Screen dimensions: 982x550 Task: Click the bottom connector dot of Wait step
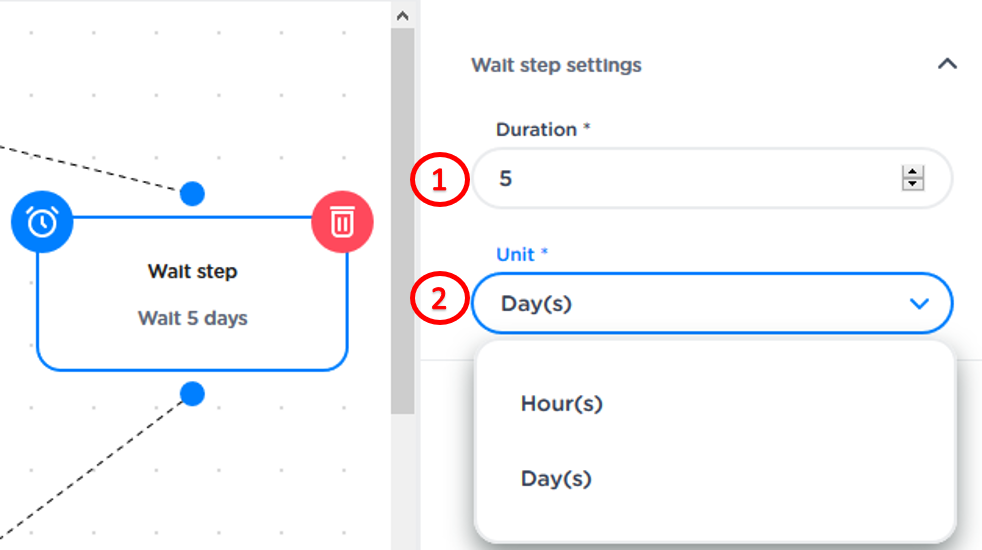[x=193, y=393]
